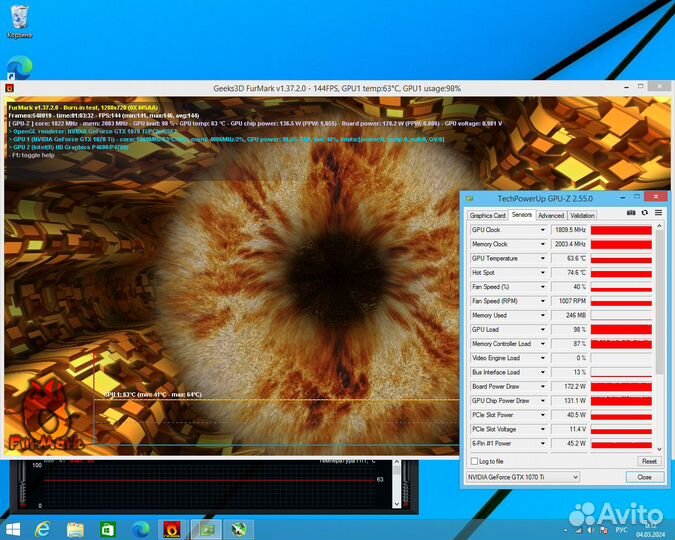675x540 pixels.
Task: Tick the Log to file checkbox
Action: pos(474,461)
